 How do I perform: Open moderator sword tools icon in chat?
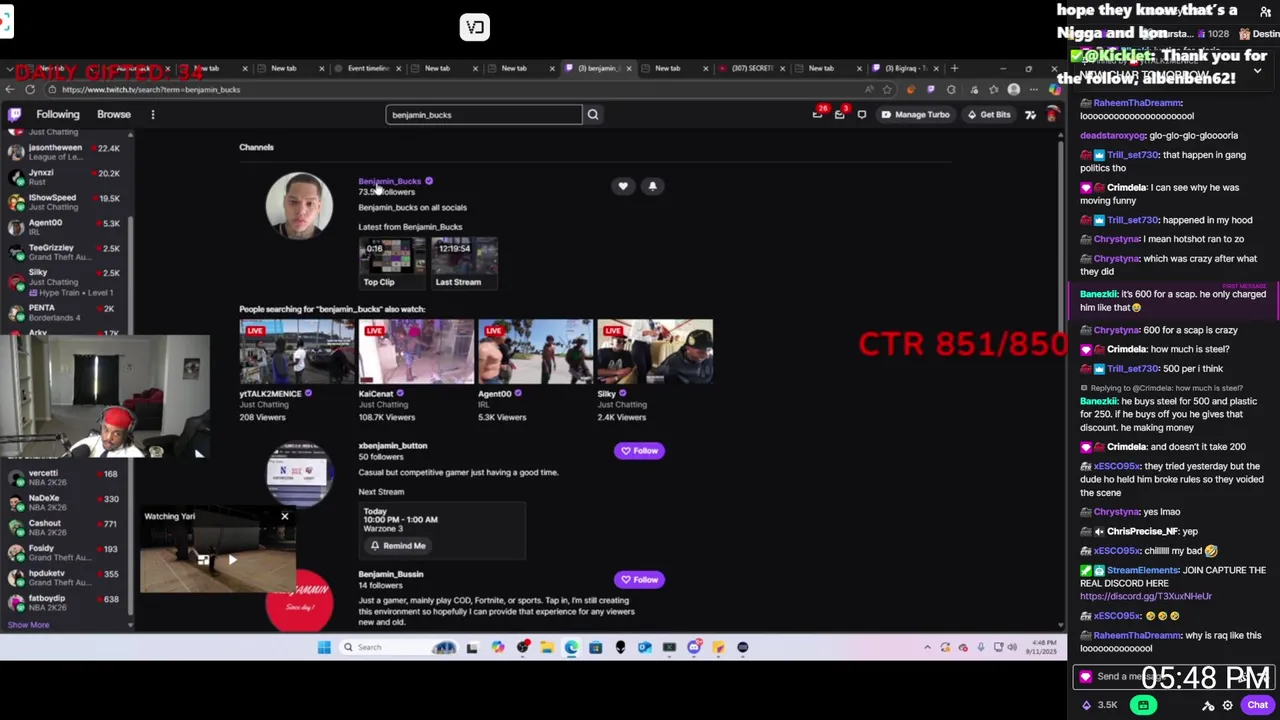(x=1208, y=706)
